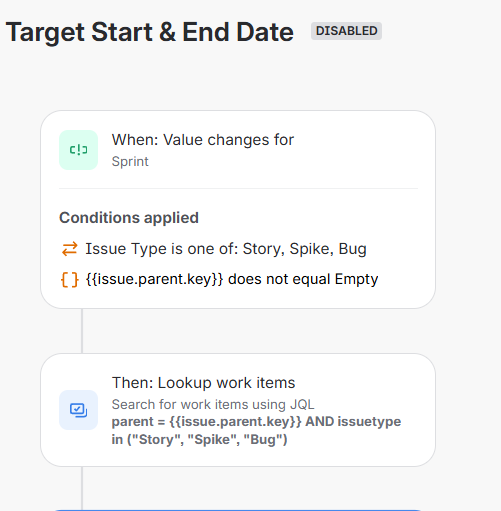Screen dimensions: 501x511
Task: Click the green field value changed trigger icon
Action: coord(78,150)
